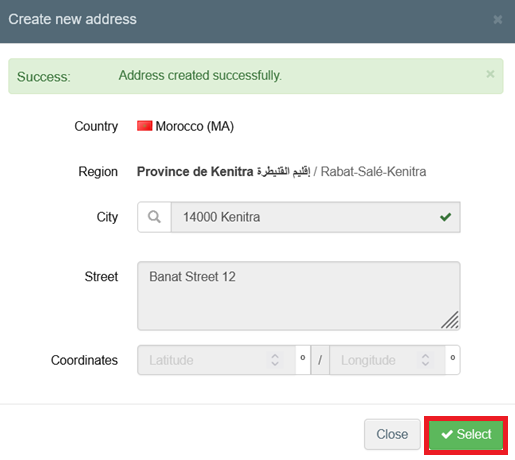Click the Latitude spinner arrows
Screen dimensions: 515x460
pos(275,360)
